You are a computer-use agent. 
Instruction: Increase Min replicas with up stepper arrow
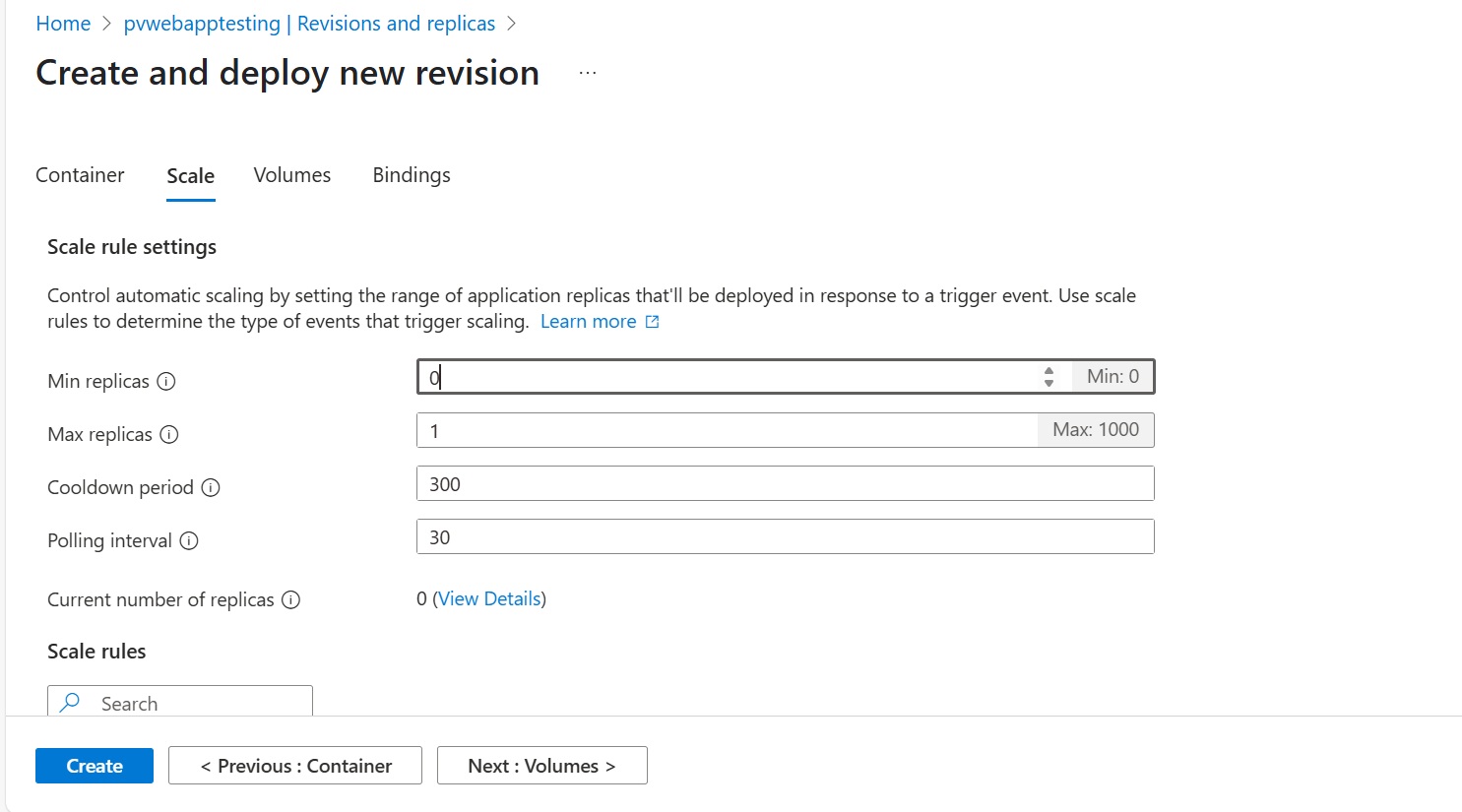pyautogui.click(x=1049, y=371)
